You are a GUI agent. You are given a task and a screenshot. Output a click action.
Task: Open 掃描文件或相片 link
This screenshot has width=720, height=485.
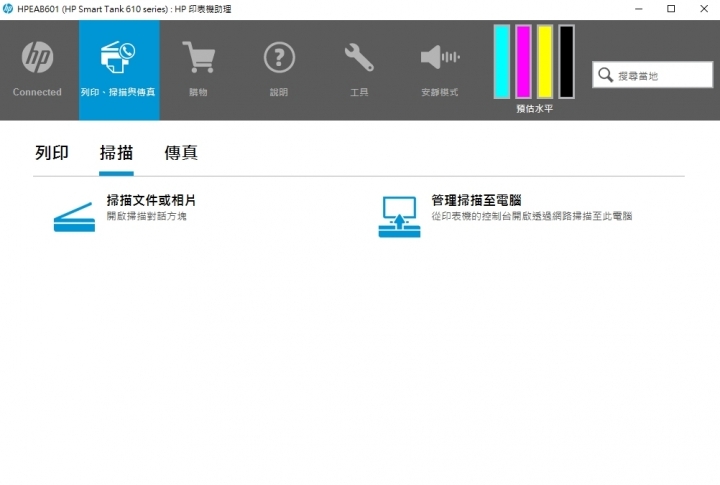point(151,201)
